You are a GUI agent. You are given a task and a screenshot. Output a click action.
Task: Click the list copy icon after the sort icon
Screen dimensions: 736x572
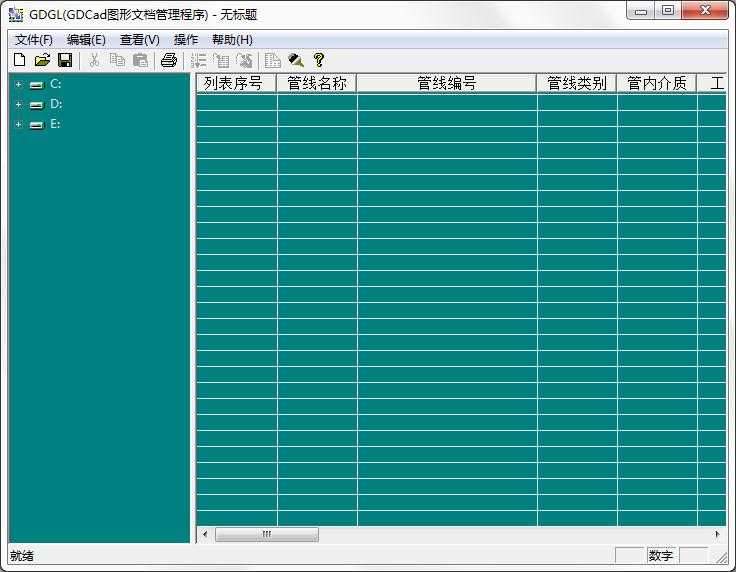coord(221,60)
